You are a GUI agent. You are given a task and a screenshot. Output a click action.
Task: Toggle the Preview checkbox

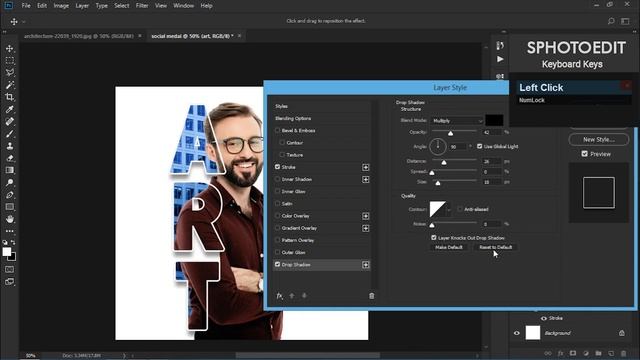tap(584, 154)
